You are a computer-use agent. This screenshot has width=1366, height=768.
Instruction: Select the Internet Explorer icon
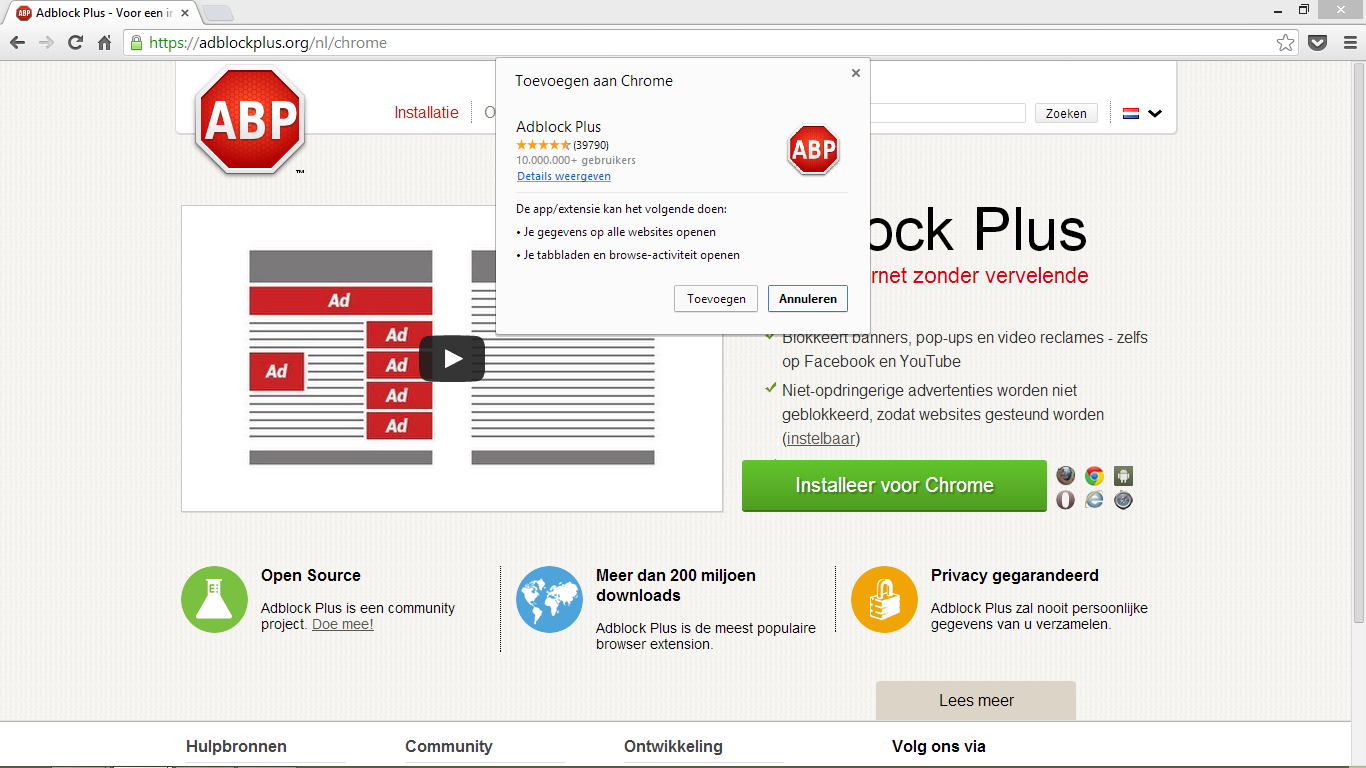click(x=1095, y=500)
